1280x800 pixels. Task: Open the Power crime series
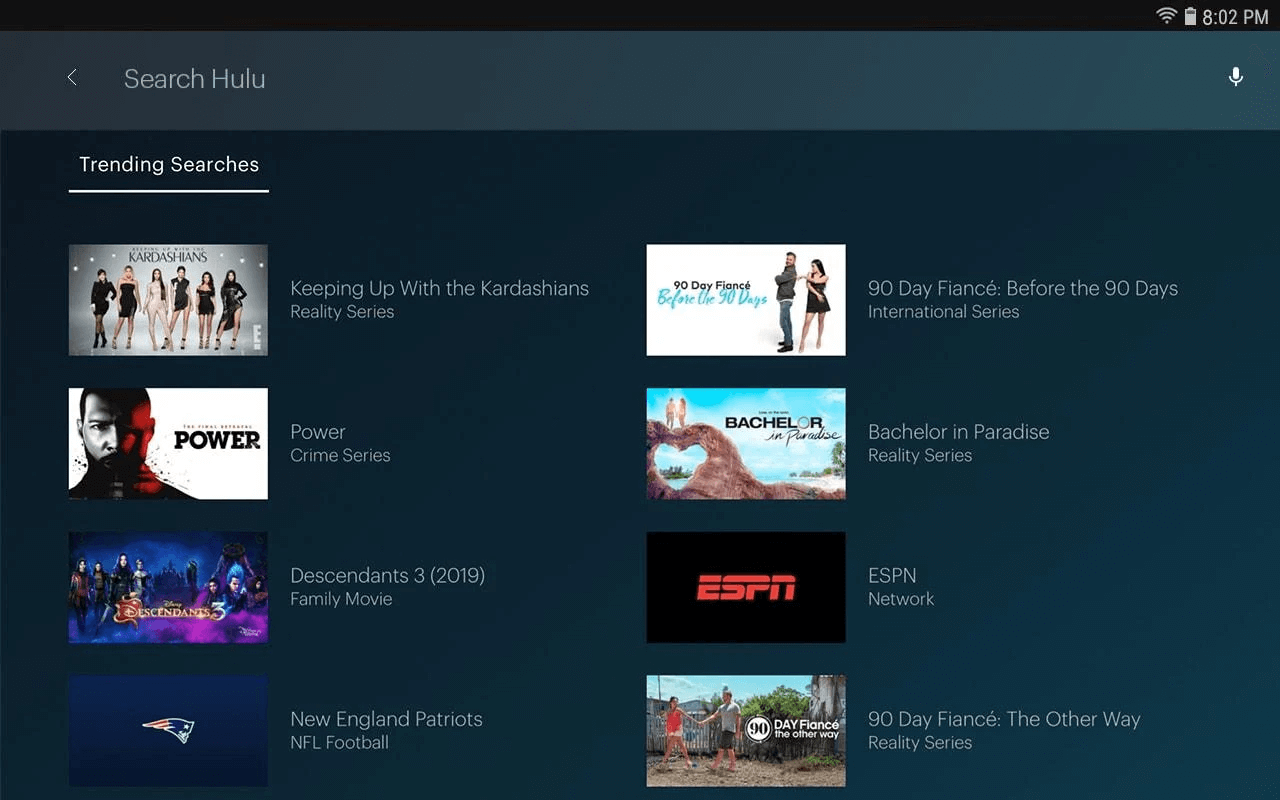[x=317, y=432]
